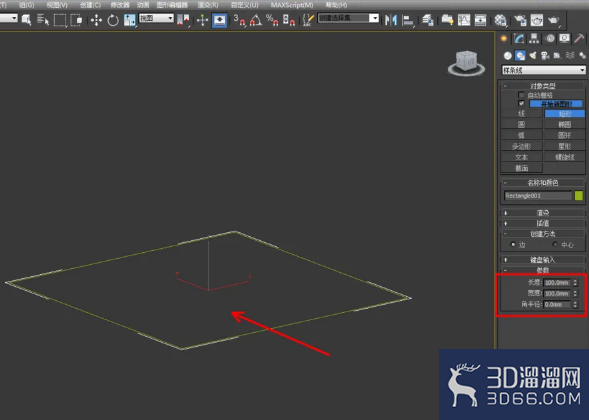
Task: Open the 样条线 shape type dropdown
Action: click(x=544, y=70)
